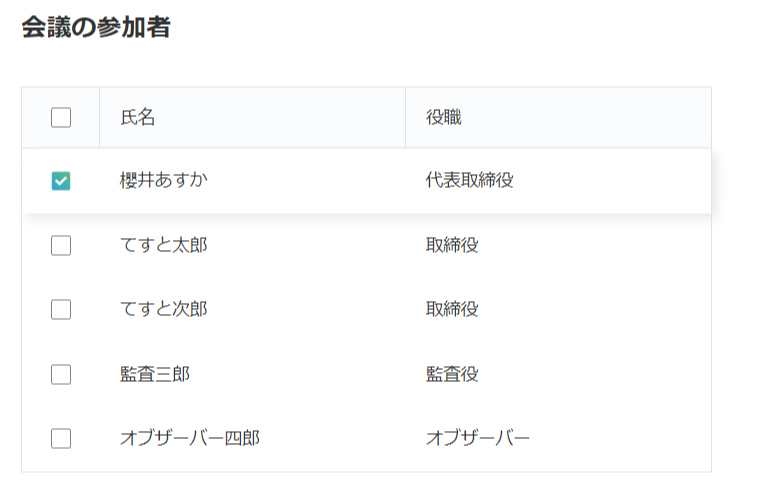Click the 取締役 role of てすと太郎
This screenshot has width=762, height=497.
(452, 245)
